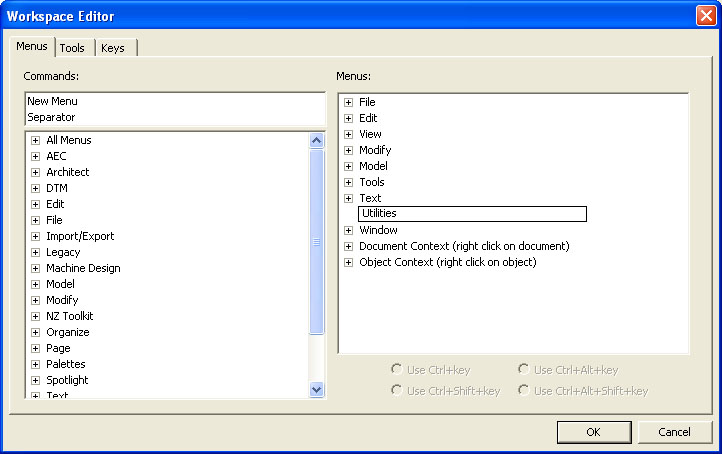Click the Utilities menu name edit field
Image resolution: width=722 pixels, height=454 pixels.
click(472, 214)
